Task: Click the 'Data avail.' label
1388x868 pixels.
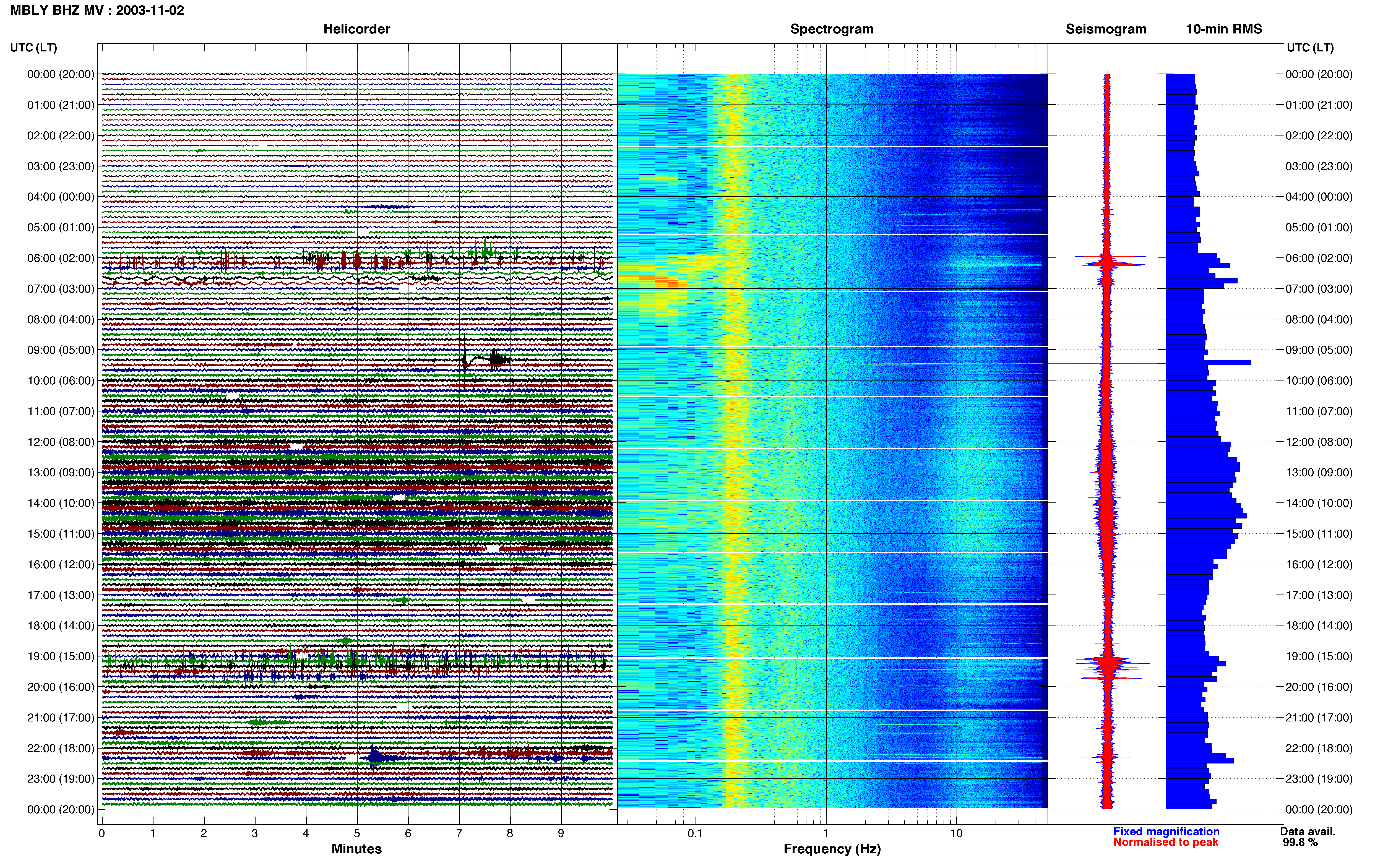Action: pos(1308,831)
